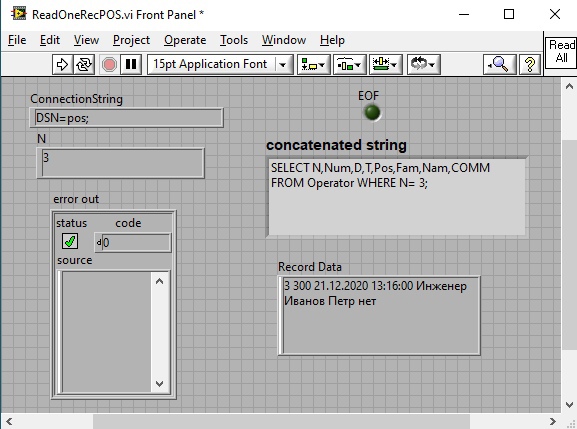Open the Tools menu

point(234,40)
